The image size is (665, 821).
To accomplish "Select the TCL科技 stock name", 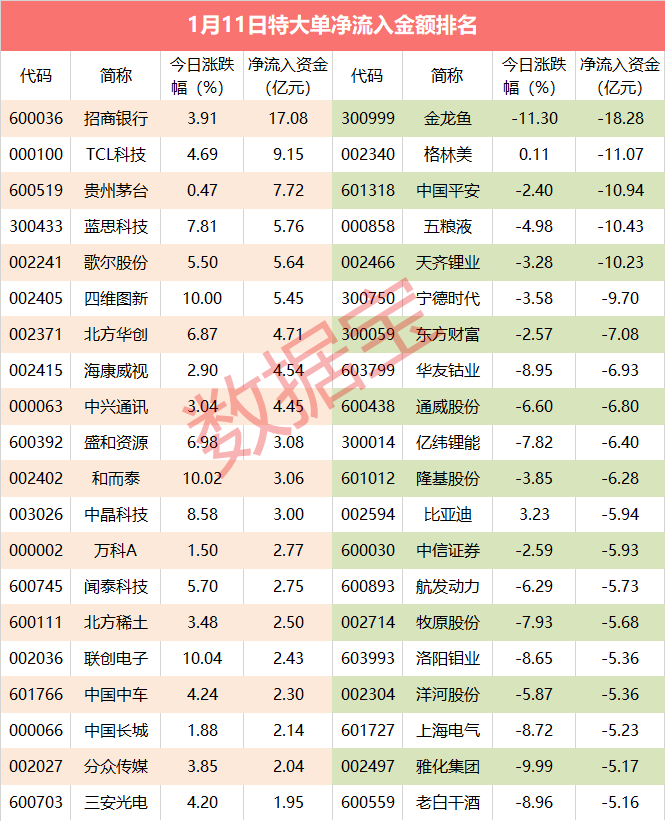I will [116, 155].
